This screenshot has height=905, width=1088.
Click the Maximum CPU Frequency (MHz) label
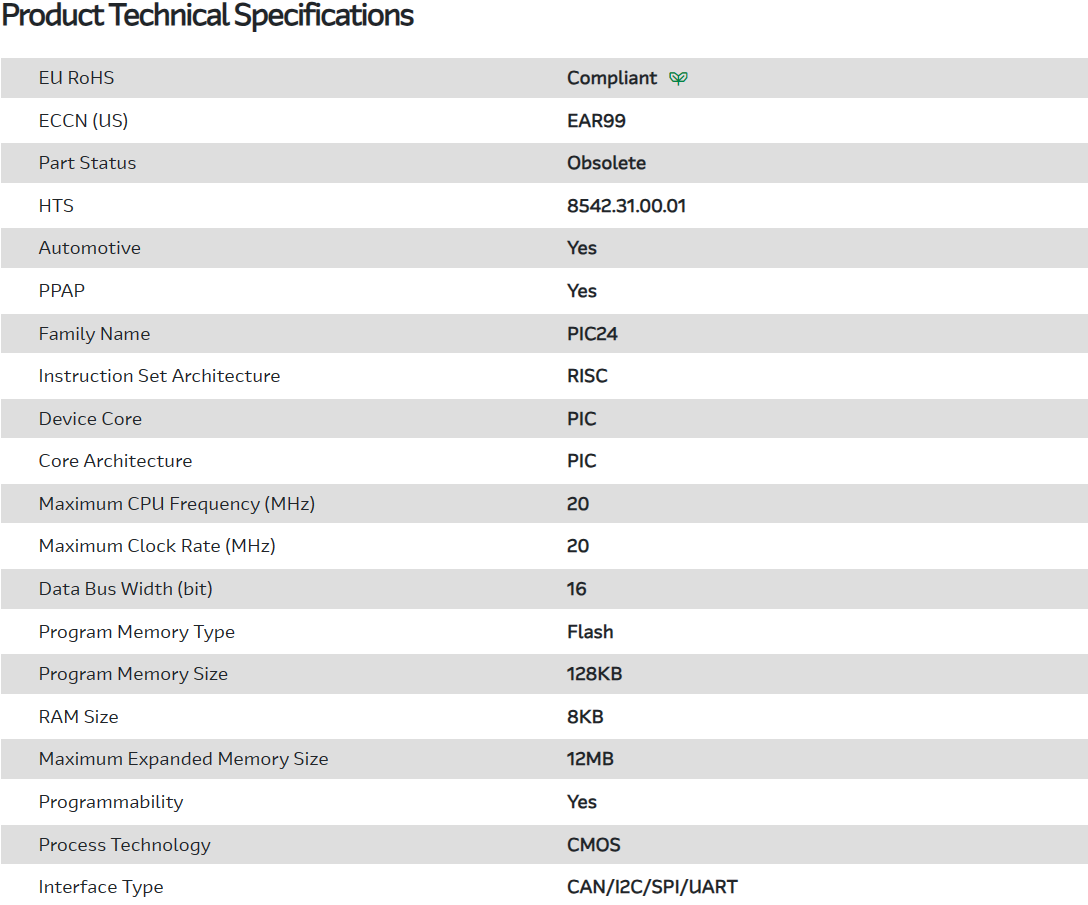[x=176, y=504]
